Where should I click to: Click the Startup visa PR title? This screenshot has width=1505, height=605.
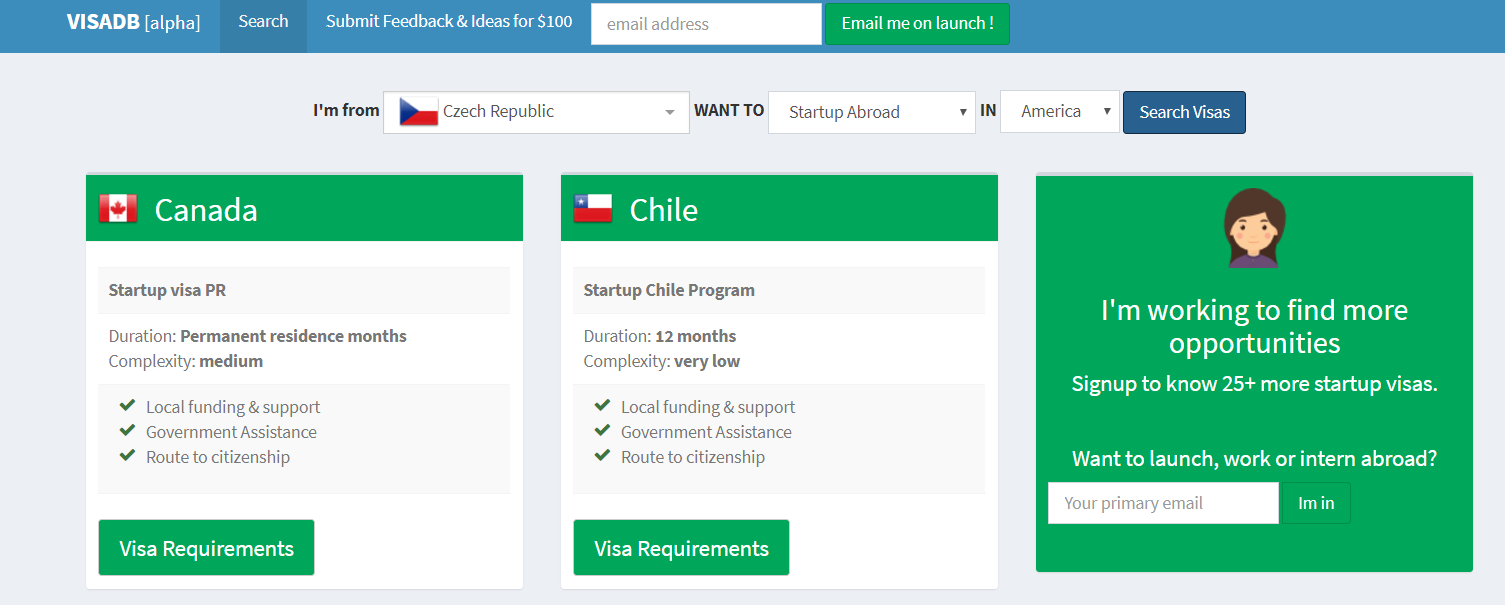(167, 290)
